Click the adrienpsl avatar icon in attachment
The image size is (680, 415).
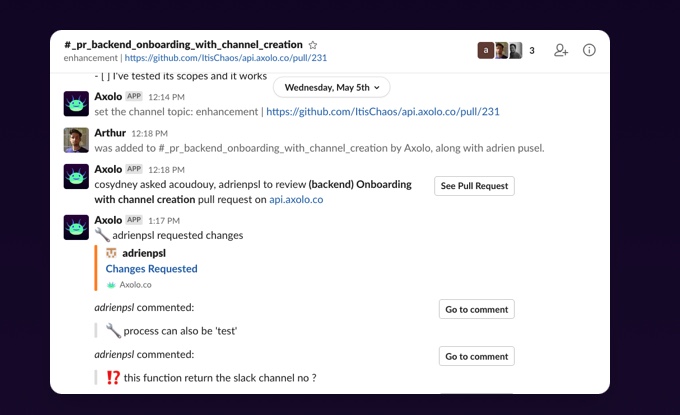point(112,253)
